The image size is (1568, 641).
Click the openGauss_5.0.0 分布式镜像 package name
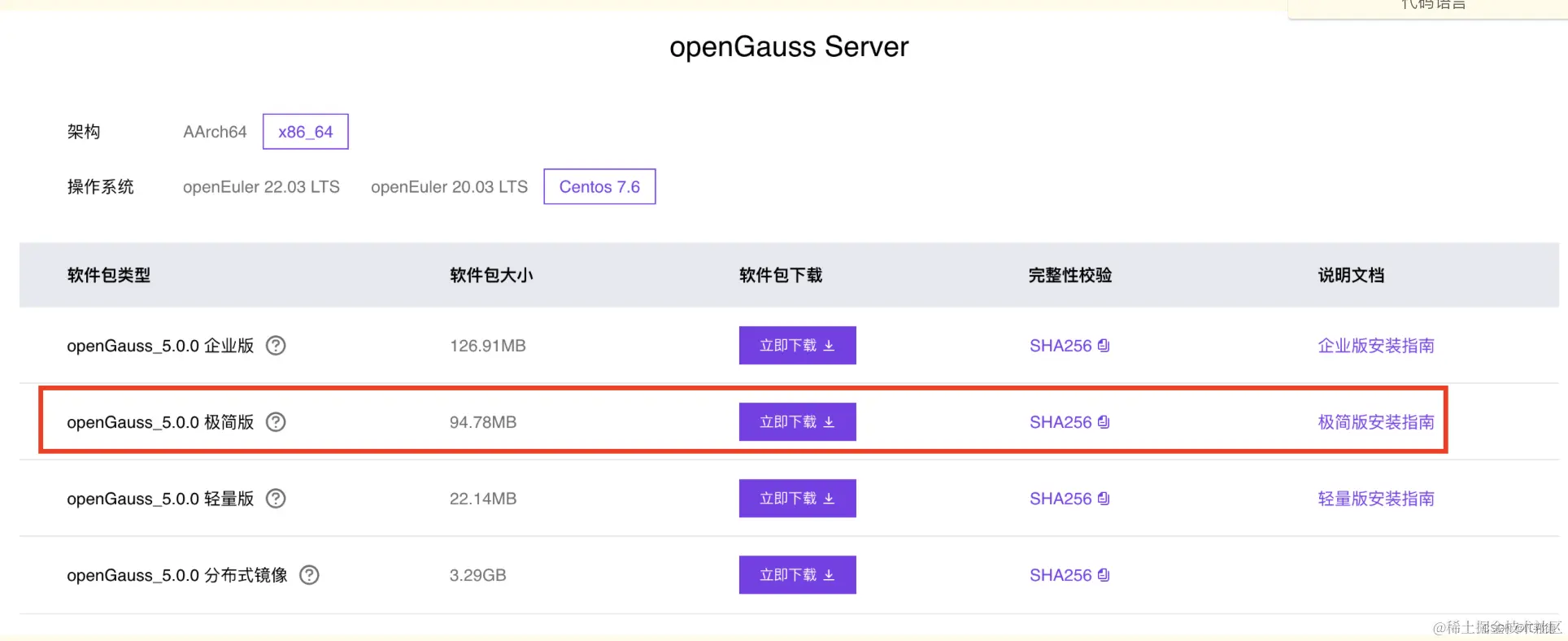(x=177, y=575)
